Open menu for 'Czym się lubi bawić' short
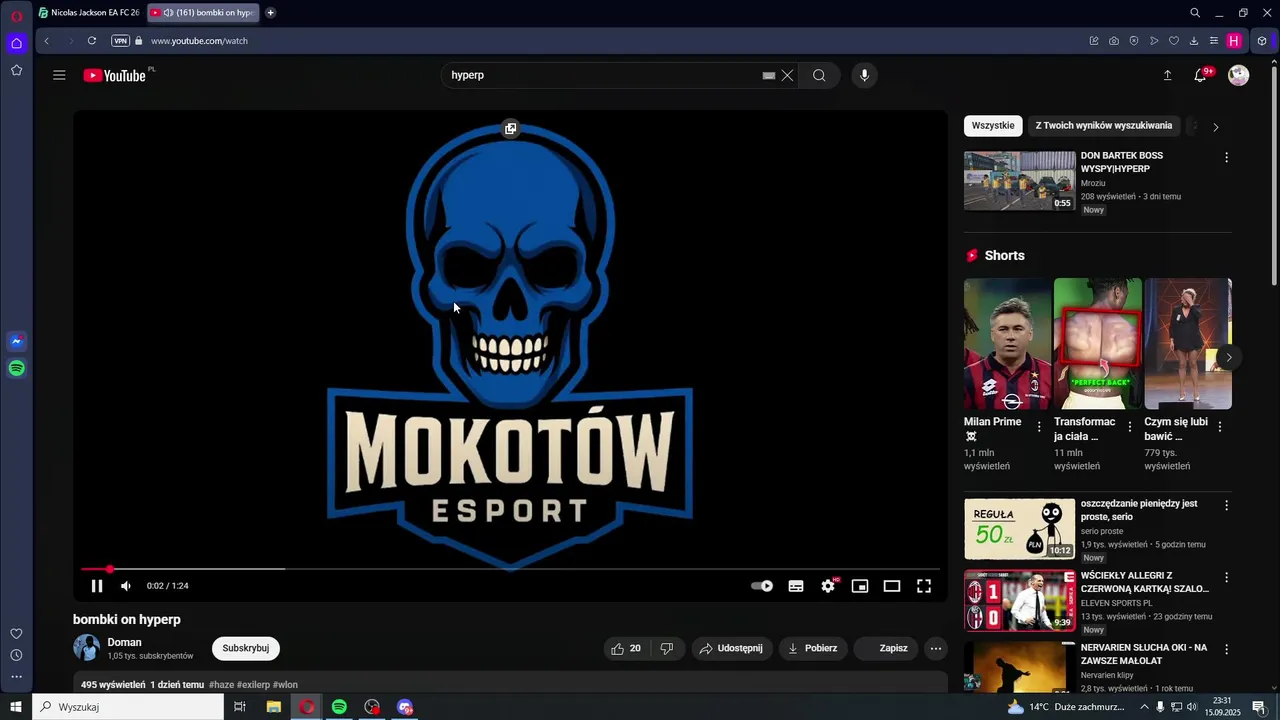Viewport: 1280px width, 720px height. (1220, 427)
